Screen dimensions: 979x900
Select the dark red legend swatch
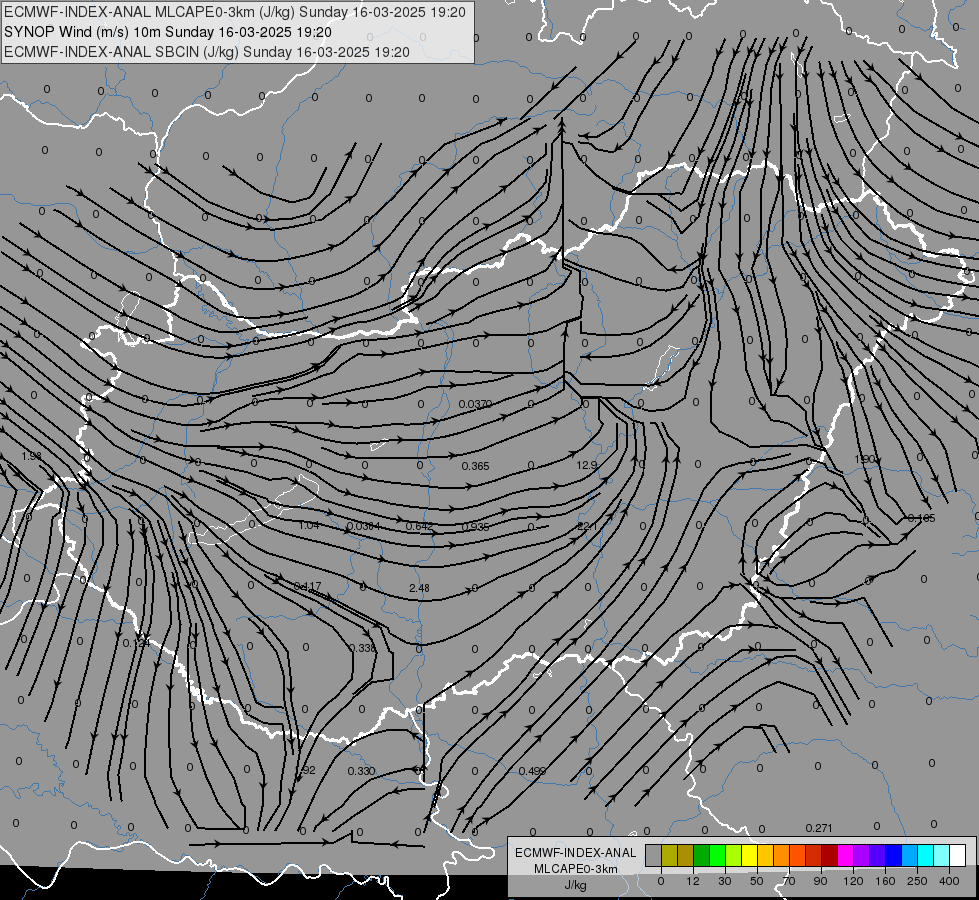(830, 855)
